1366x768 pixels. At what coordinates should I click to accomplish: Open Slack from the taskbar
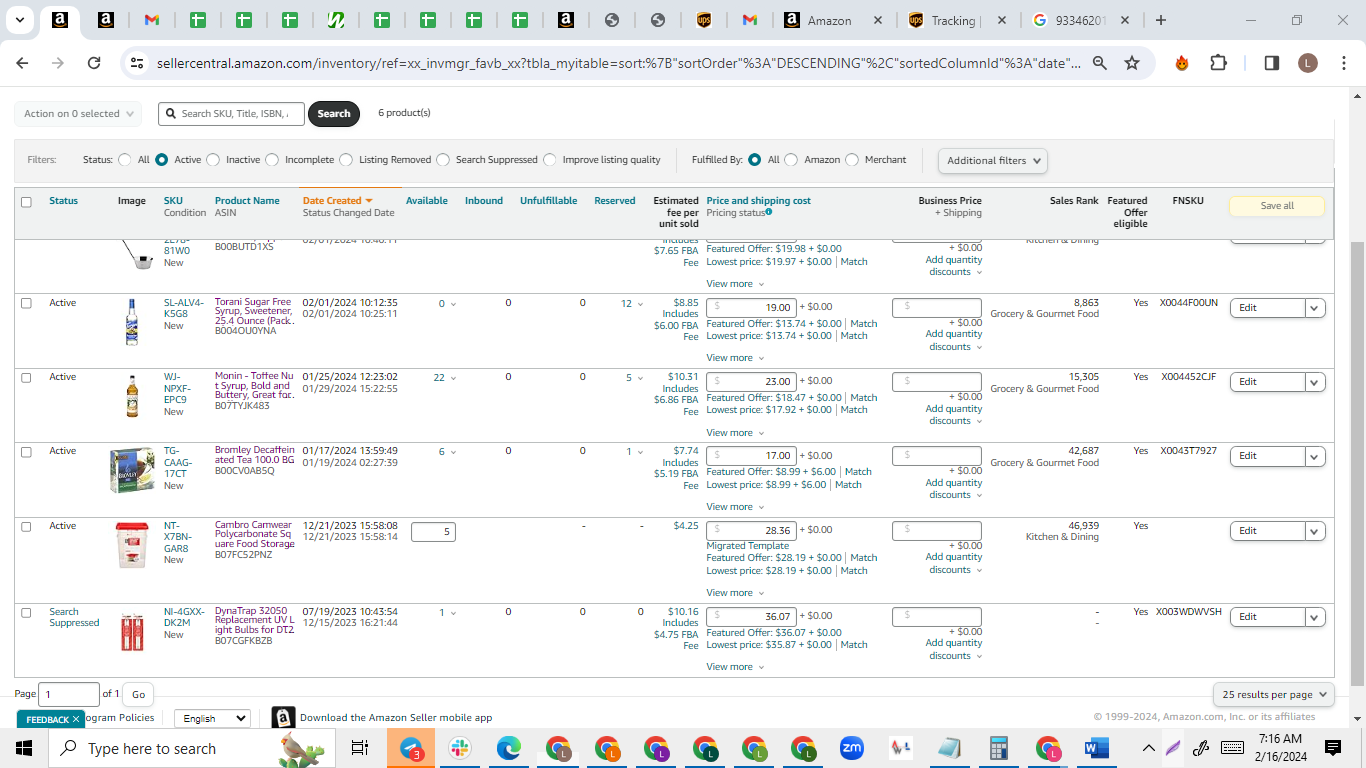click(460, 748)
